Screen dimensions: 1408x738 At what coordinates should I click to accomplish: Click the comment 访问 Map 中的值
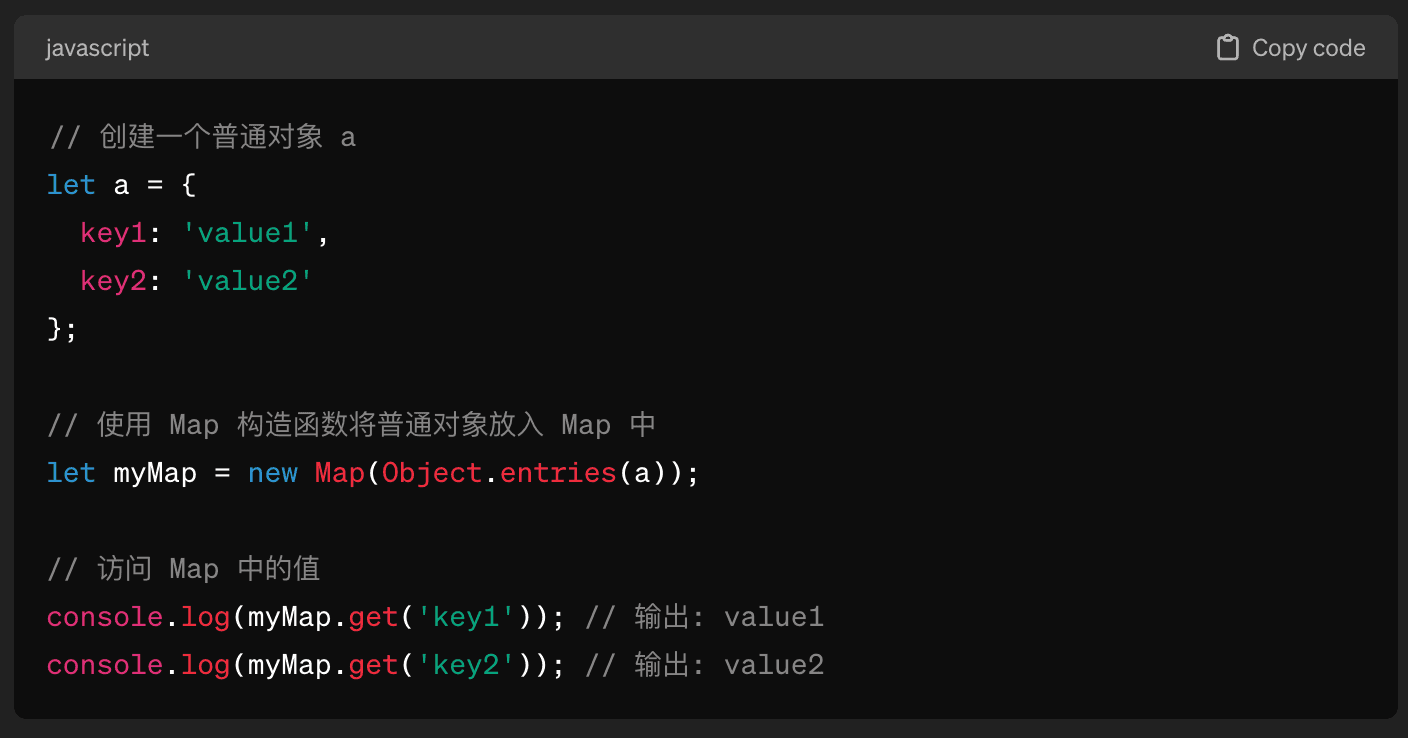184,569
